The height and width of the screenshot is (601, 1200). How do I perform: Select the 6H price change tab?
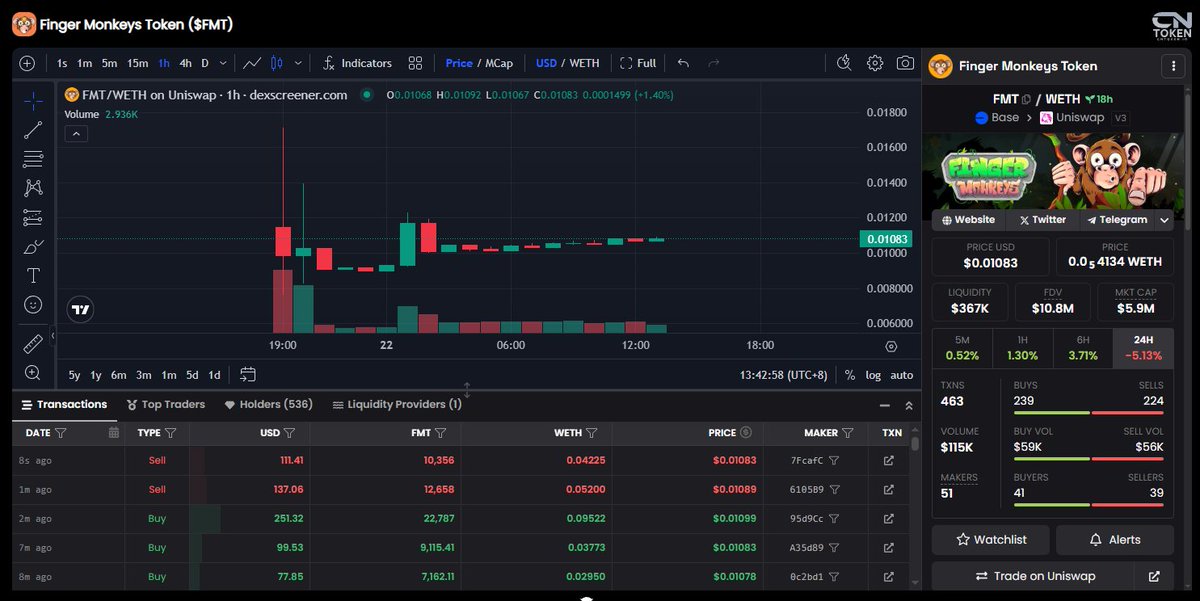pos(1082,347)
